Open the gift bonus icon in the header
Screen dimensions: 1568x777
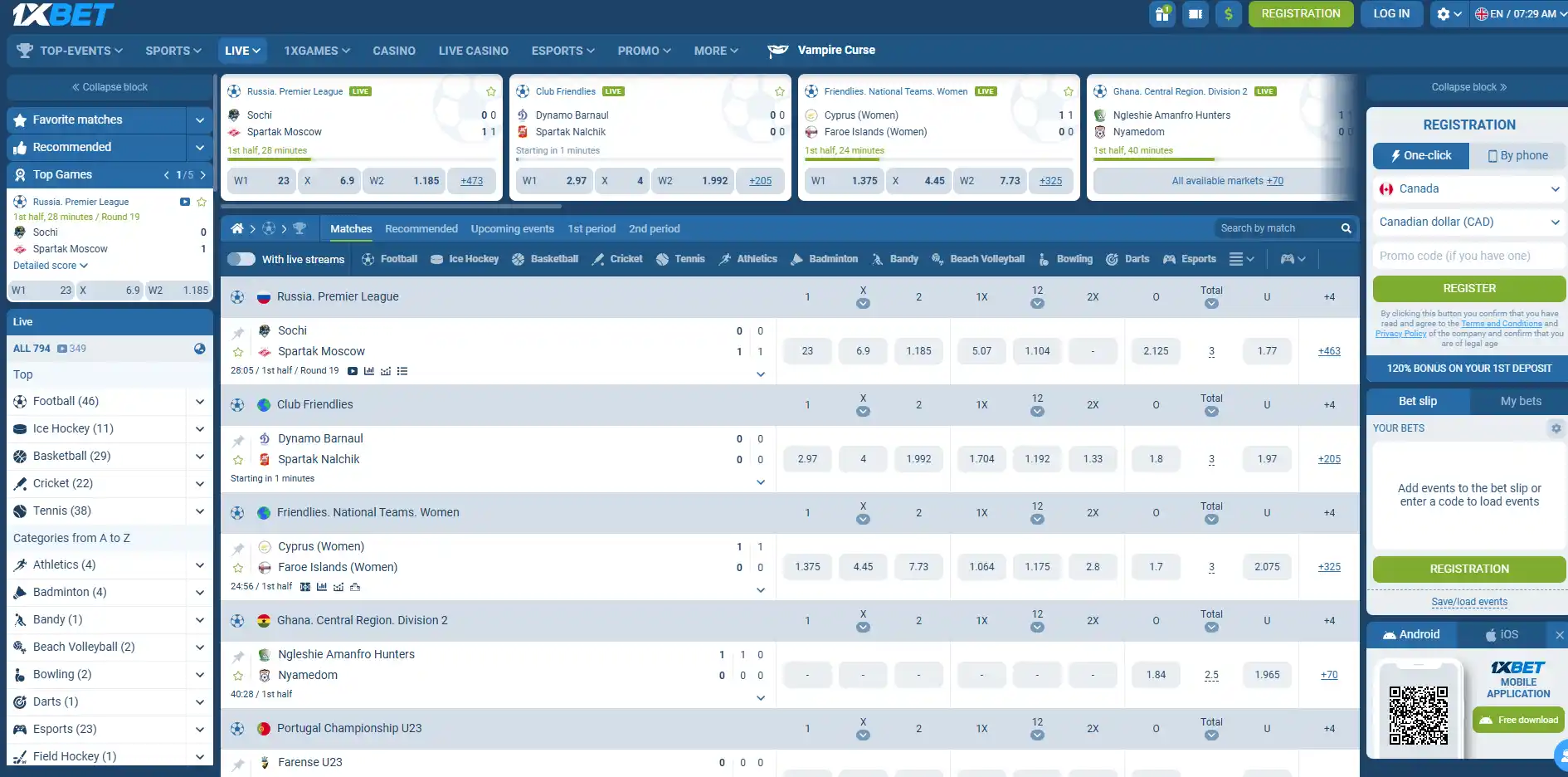[x=1162, y=14]
